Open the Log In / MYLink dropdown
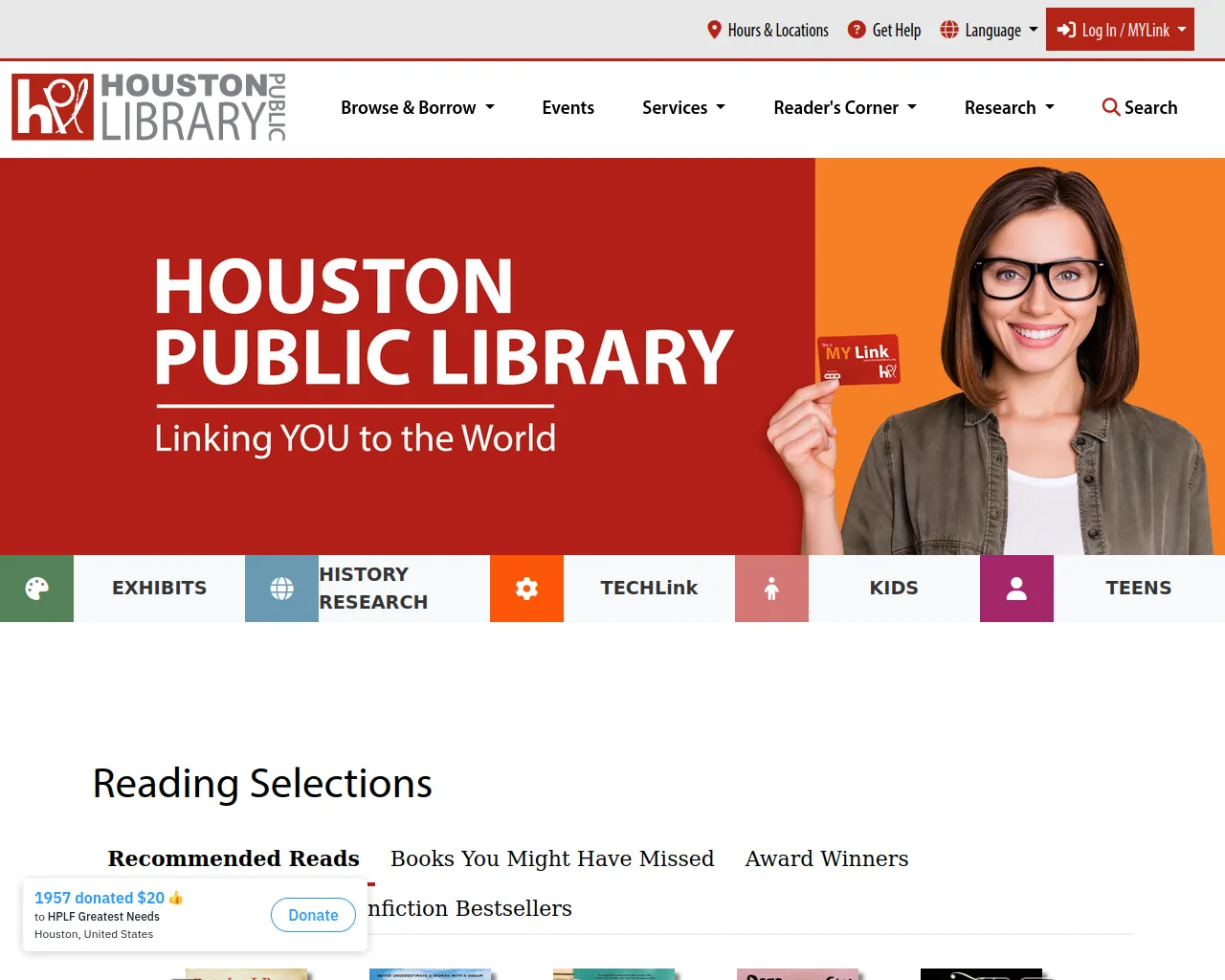 pos(1120,30)
